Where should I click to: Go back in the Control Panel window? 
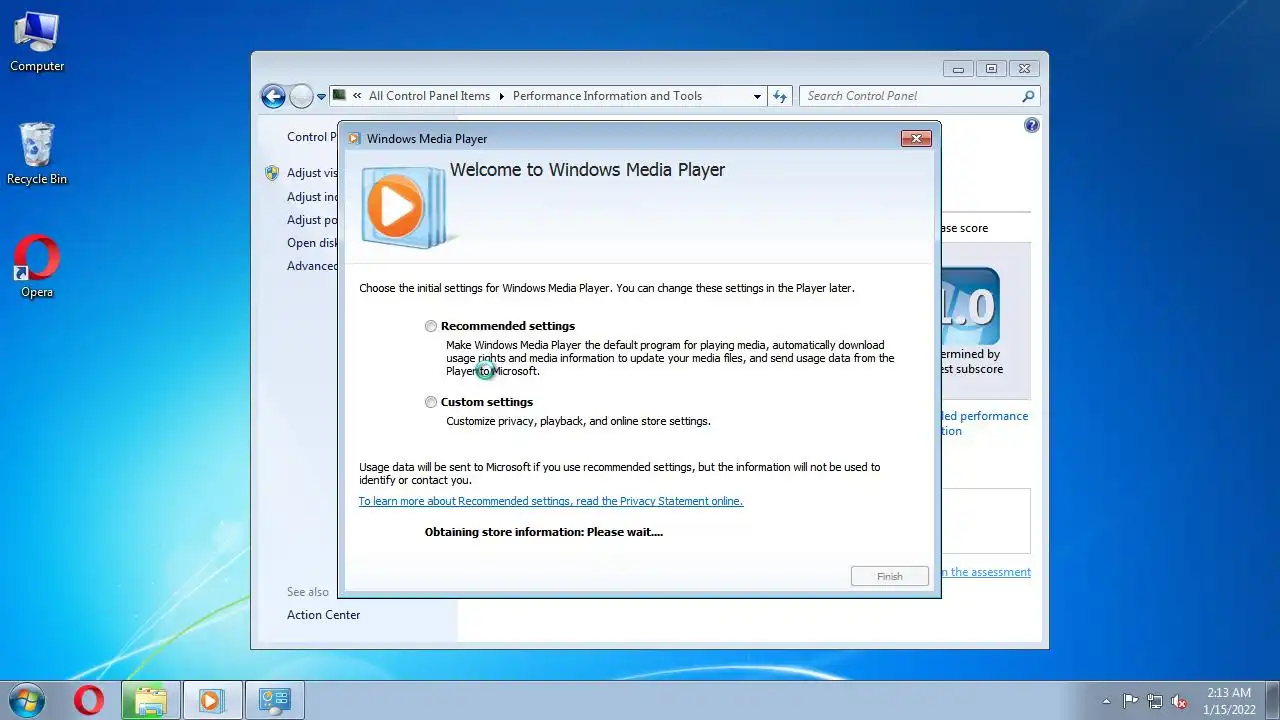[x=273, y=96]
